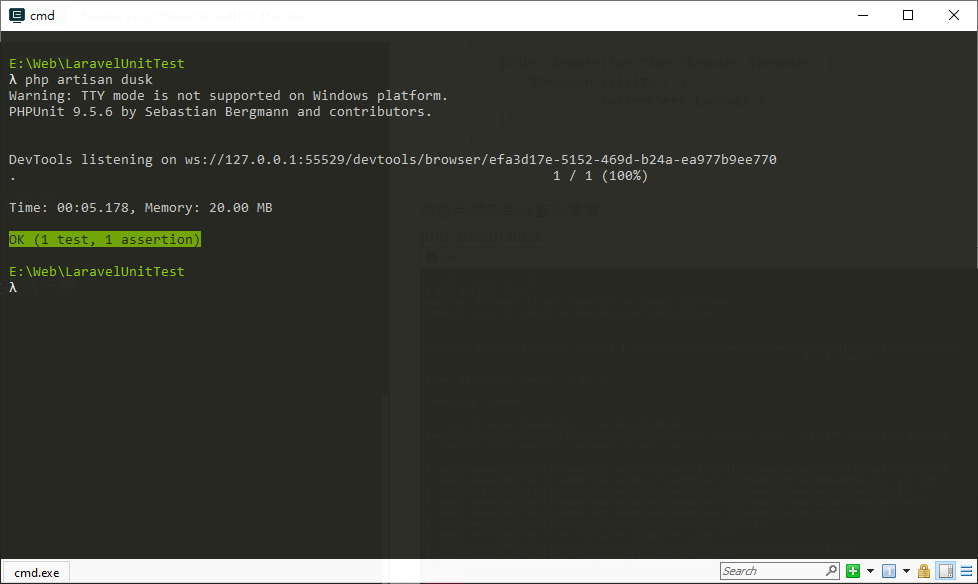Click the green OK test result line
This screenshot has height=584, width=978.
[x=105, y=240]
